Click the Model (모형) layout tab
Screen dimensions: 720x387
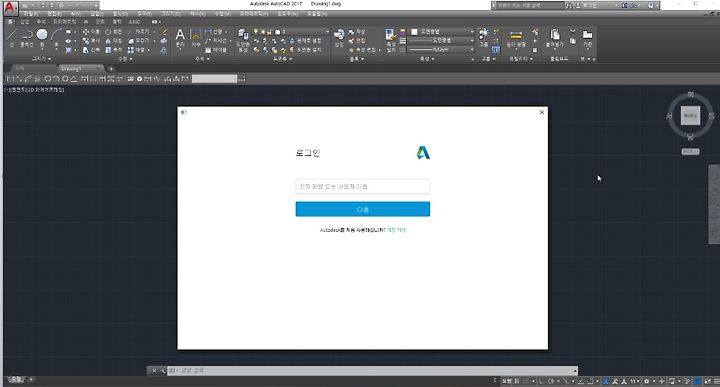tap(16, 380)
